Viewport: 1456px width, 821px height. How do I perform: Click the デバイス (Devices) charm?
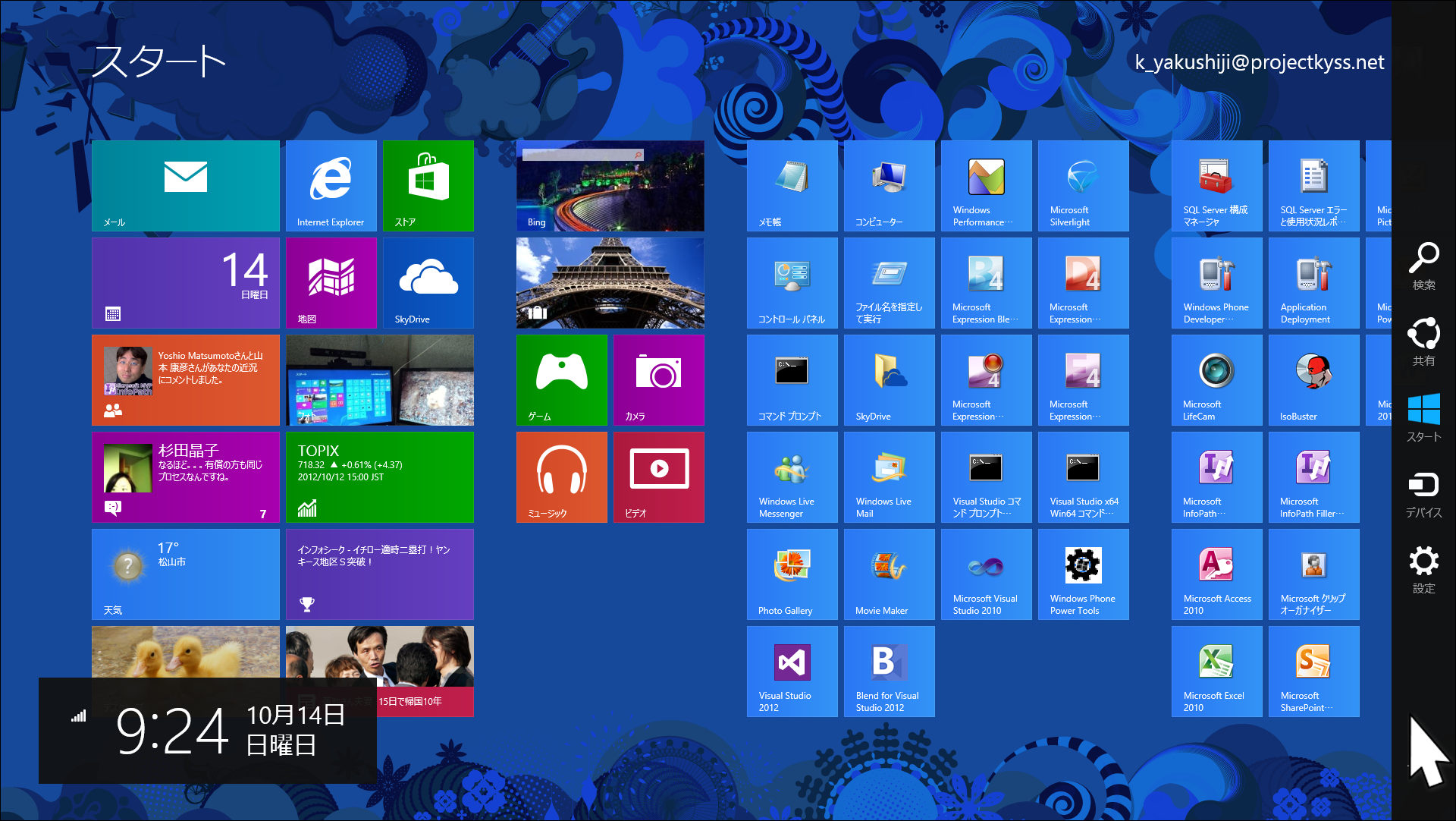tap(1423, 493)
